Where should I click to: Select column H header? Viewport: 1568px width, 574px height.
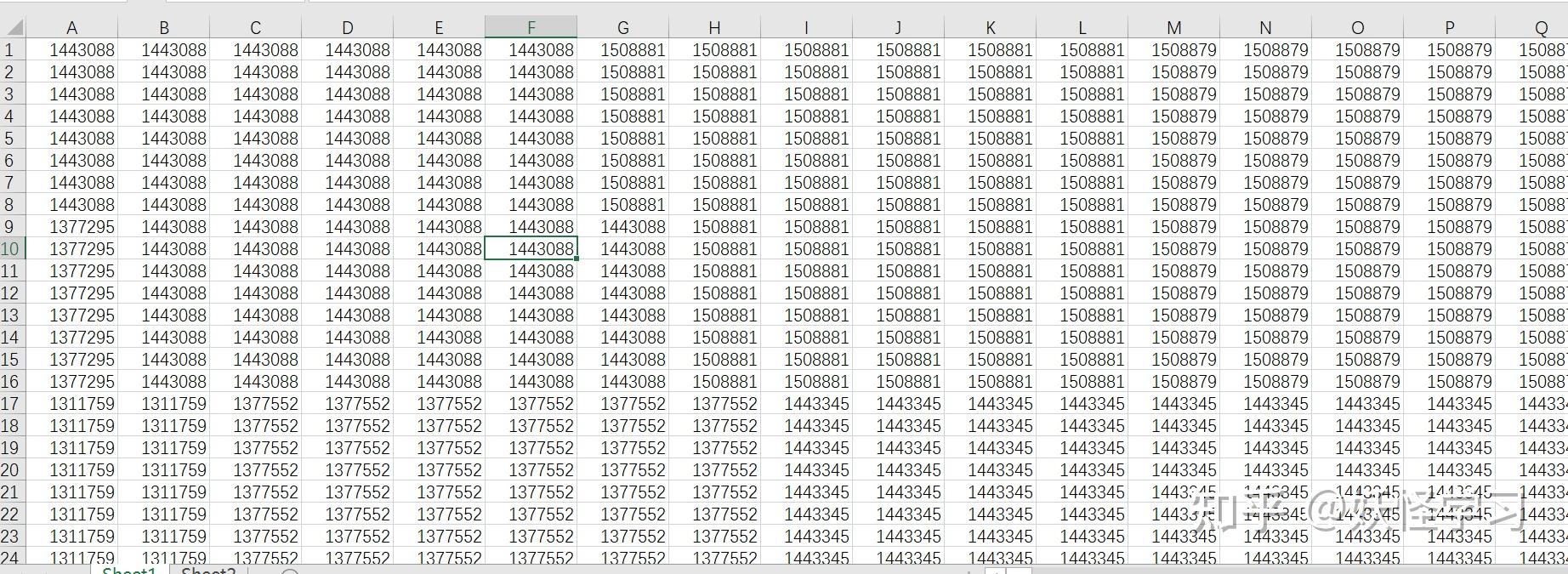coord(714,27)
